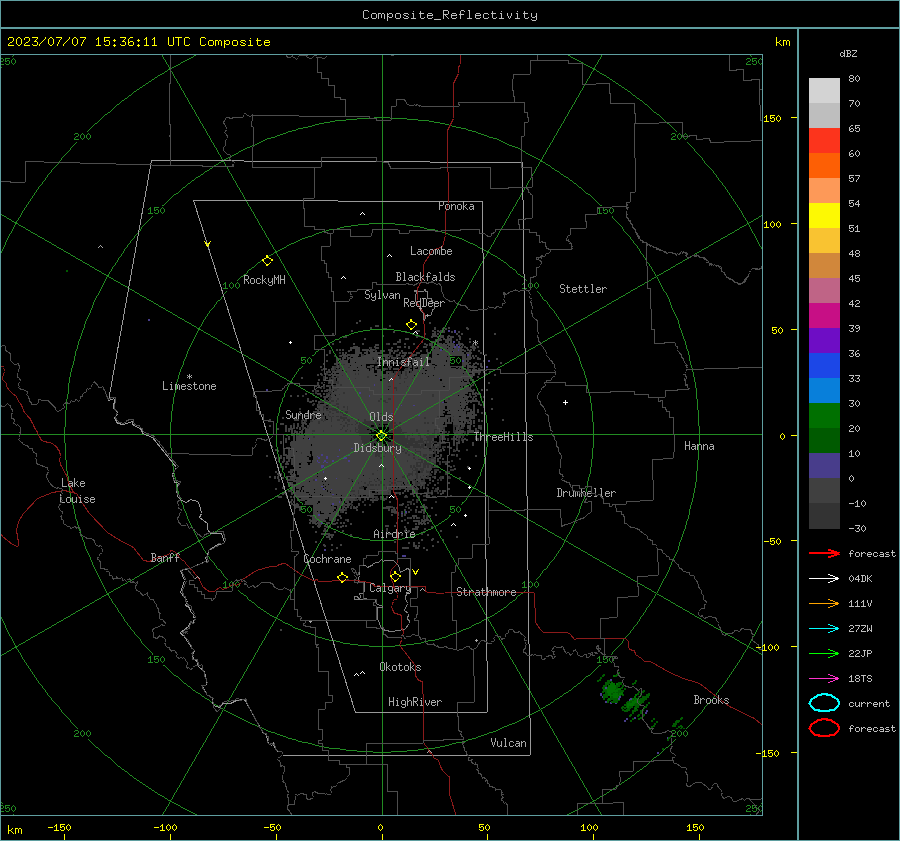Click the Airdrie town label
This screenshot has width=900, height=841.
coord(394,534)
